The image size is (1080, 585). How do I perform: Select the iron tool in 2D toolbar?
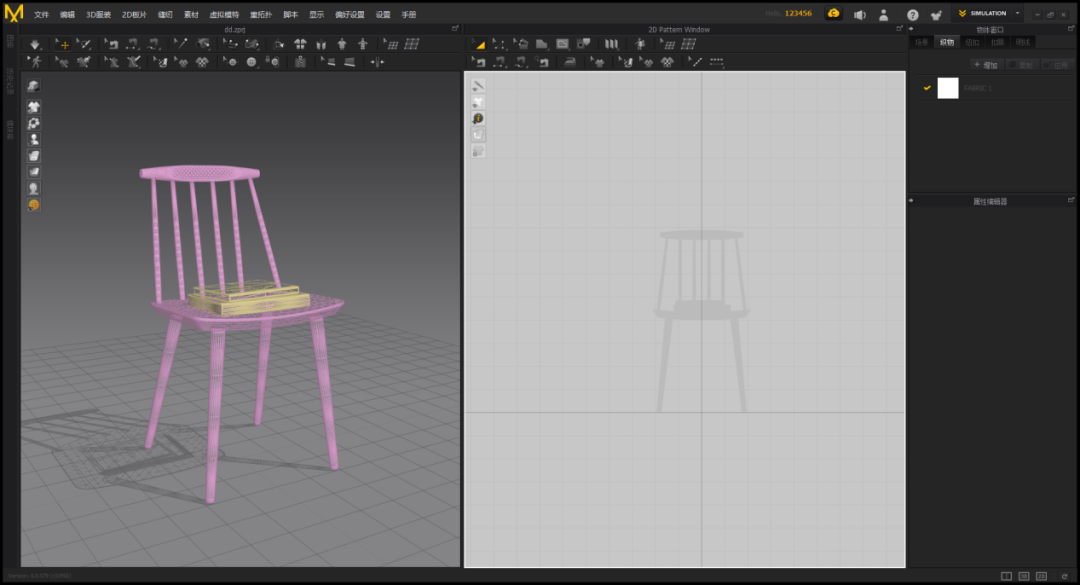[x=570, y=62]
